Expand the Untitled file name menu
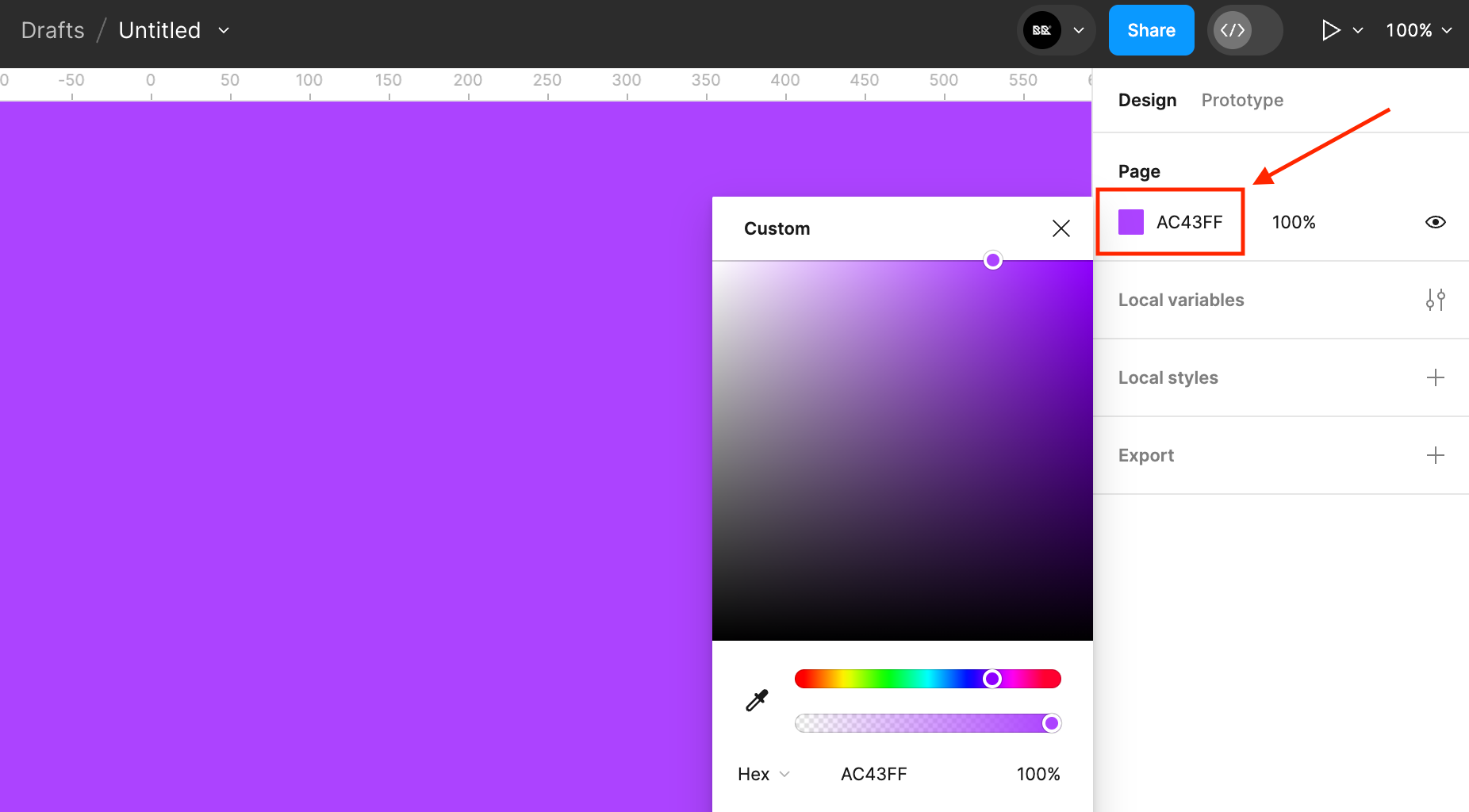This screenshot has width=1469, height=812. (x=224, y=30)
